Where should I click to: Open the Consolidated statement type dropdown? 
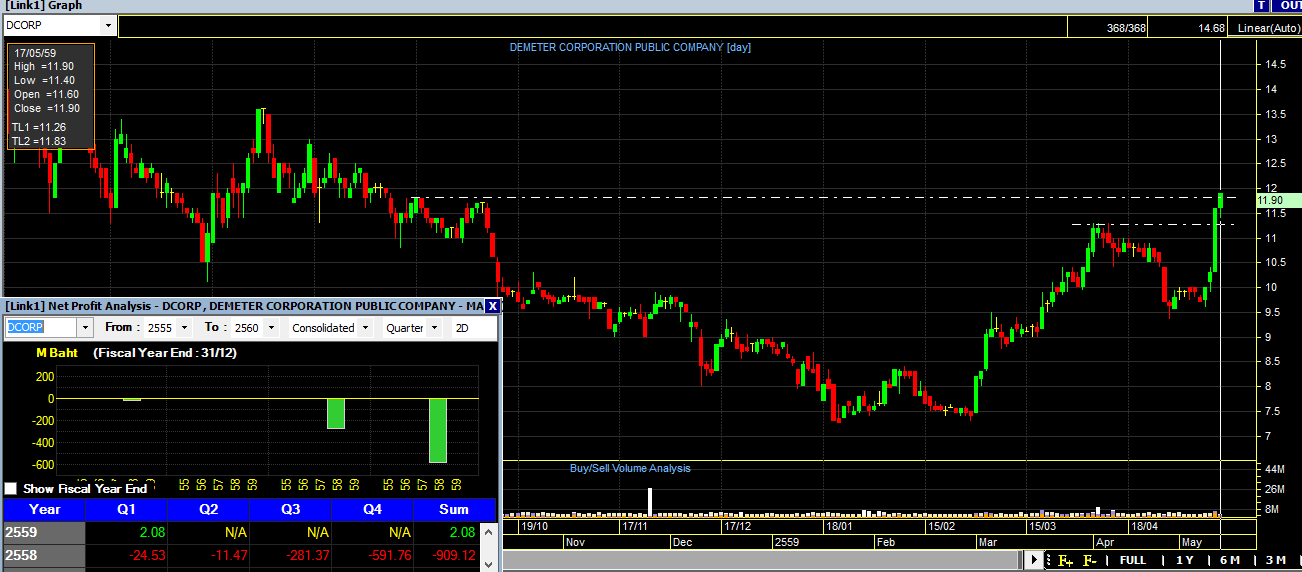click(x=366, y=327)
